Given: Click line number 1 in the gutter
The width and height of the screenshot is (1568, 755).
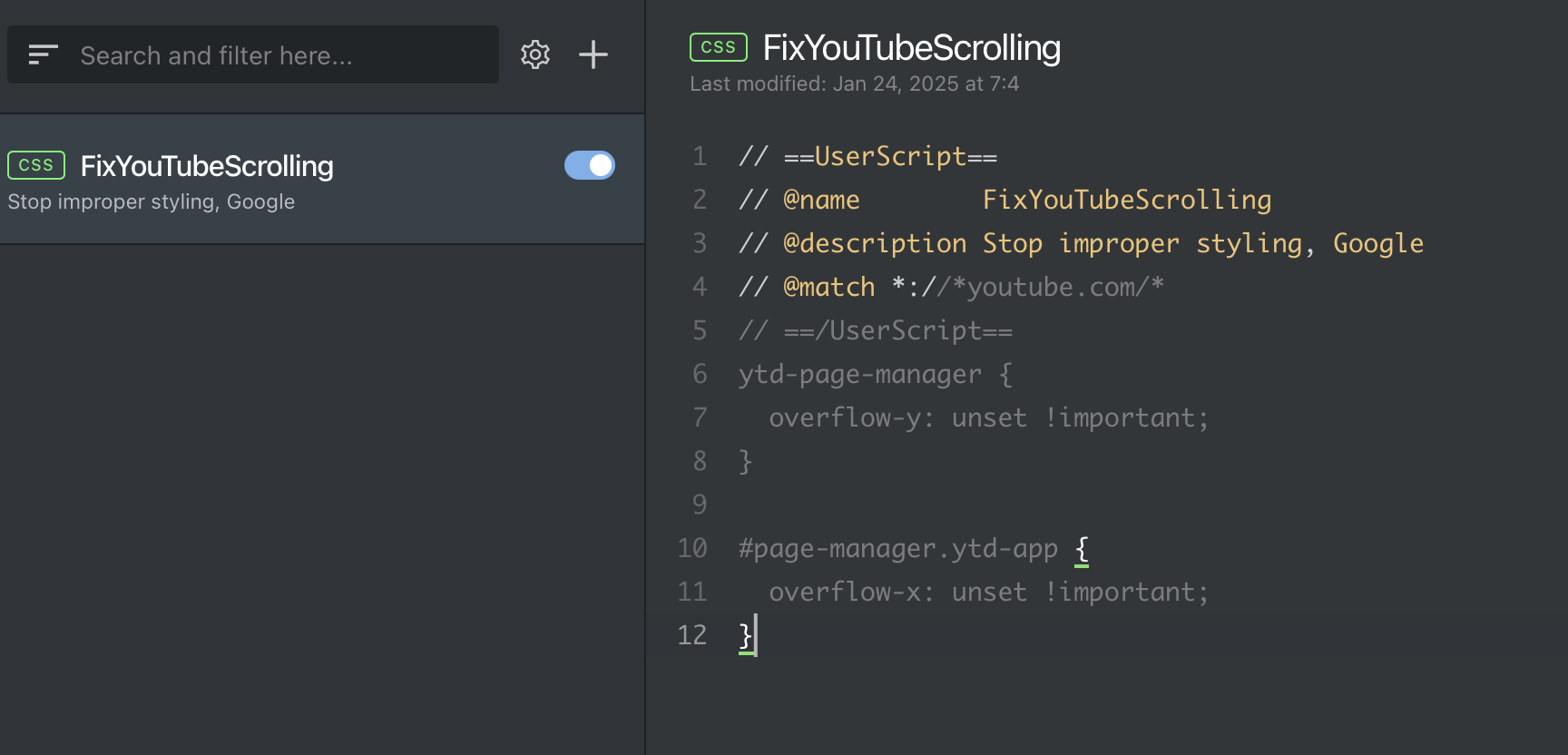Looking at the screenshot, I should coord(700,156).
